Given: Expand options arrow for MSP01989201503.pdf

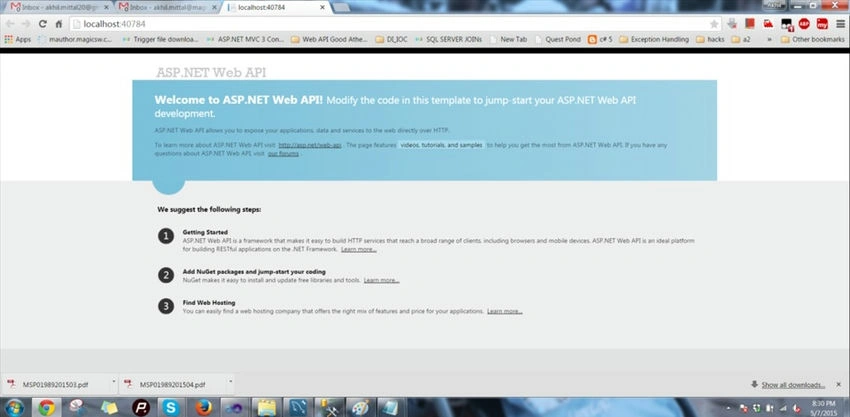Looking at the screenshot, I should click(x=113, y=382).
